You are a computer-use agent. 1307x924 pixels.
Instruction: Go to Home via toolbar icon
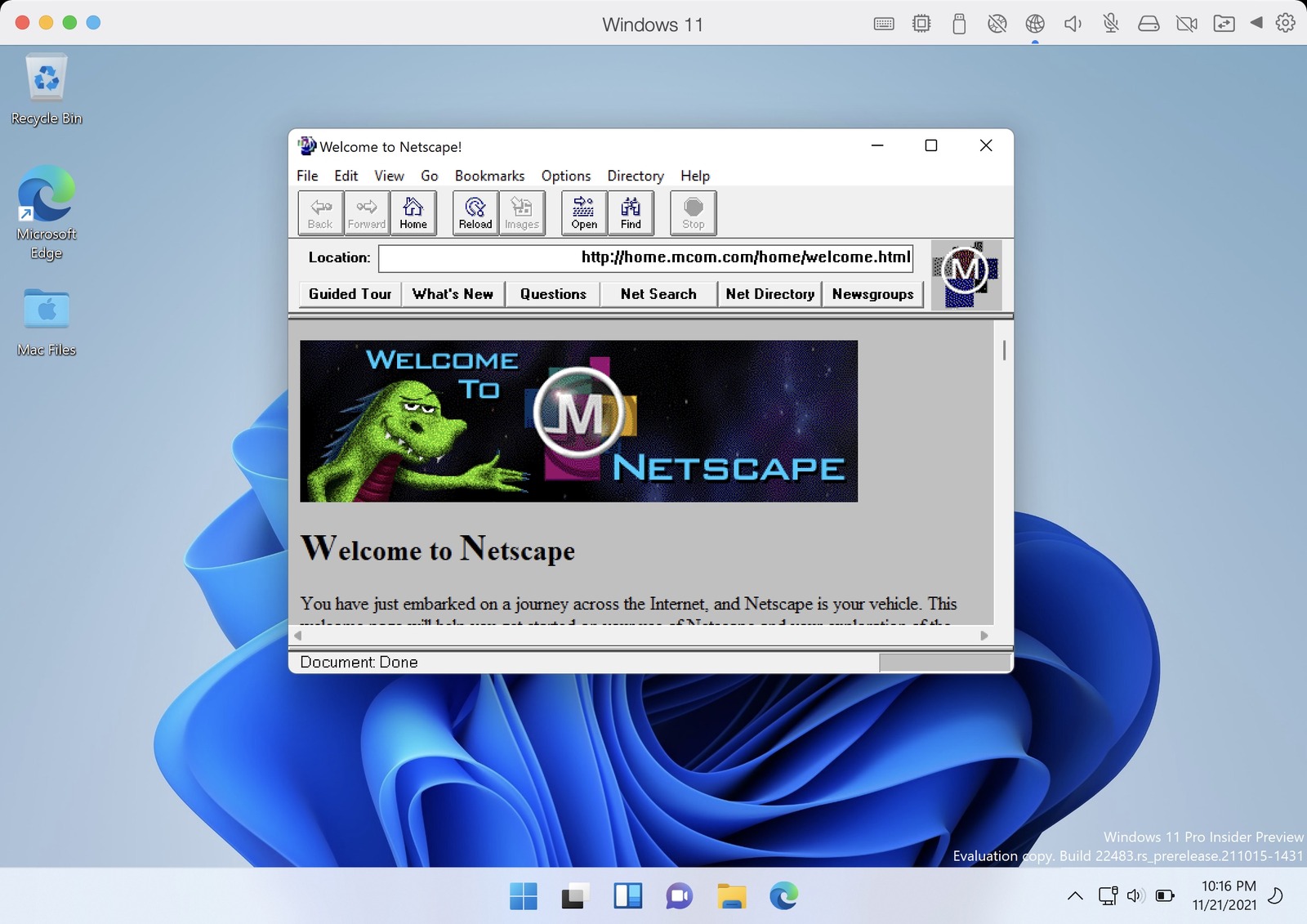(413, 213)
